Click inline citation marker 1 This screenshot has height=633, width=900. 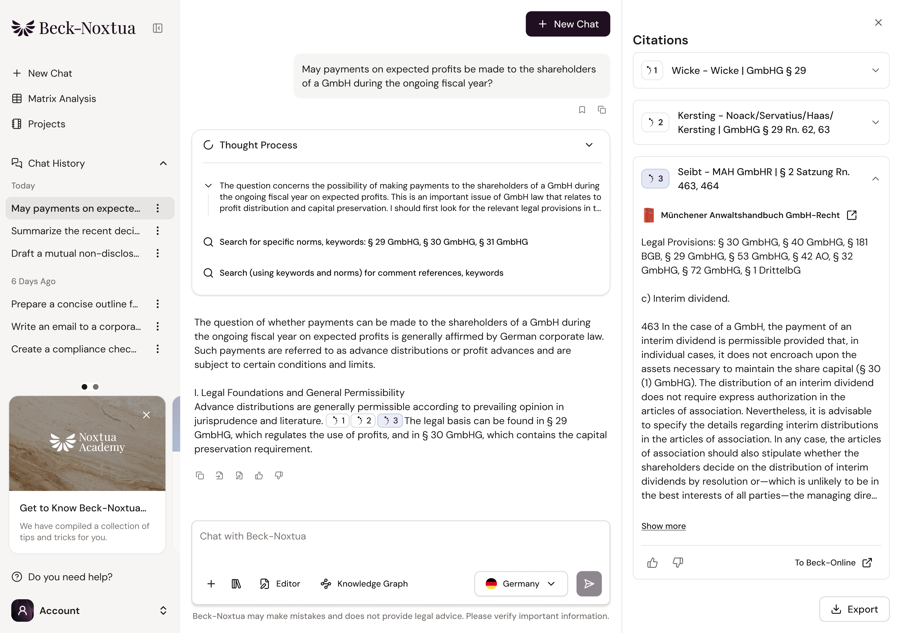[x=339, y=421]
